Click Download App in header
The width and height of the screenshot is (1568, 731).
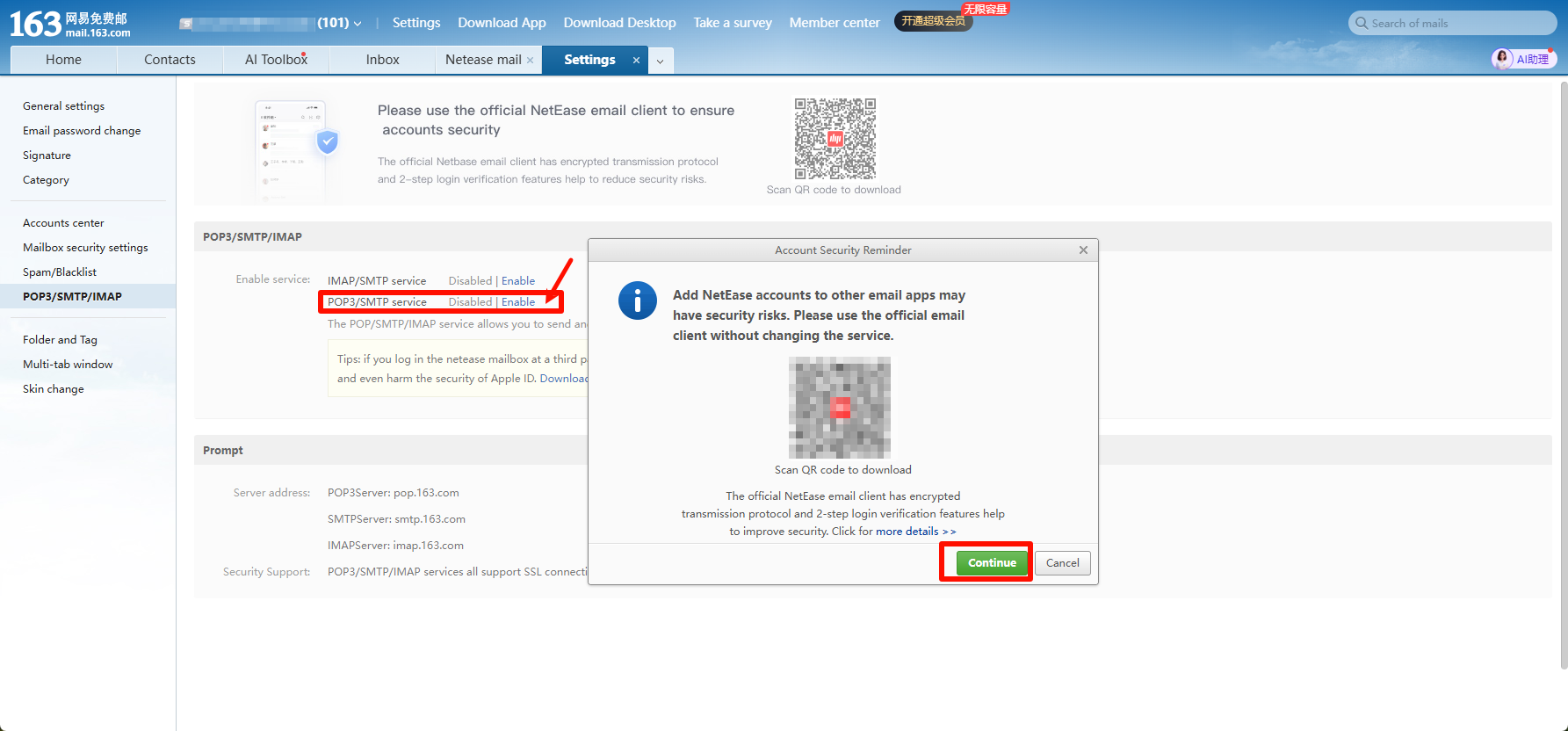point(502,23)
